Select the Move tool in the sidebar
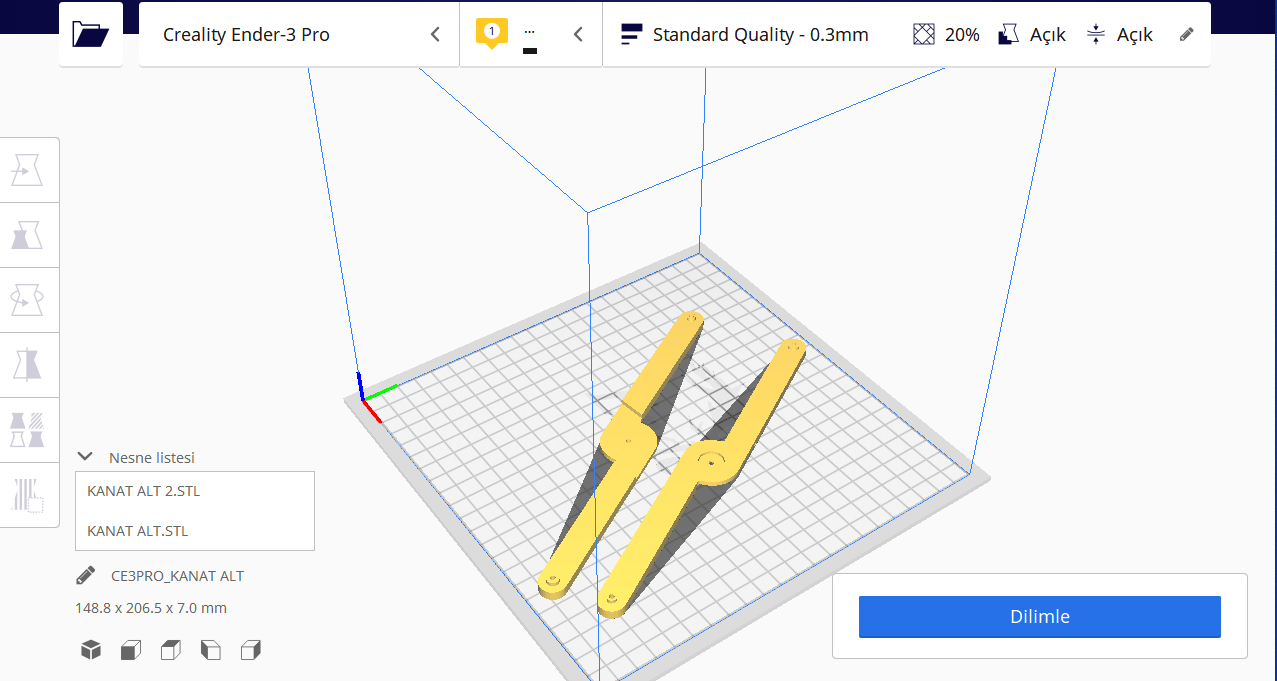Viewport: 1277px width, 681px height. click(x=29, y=170)
